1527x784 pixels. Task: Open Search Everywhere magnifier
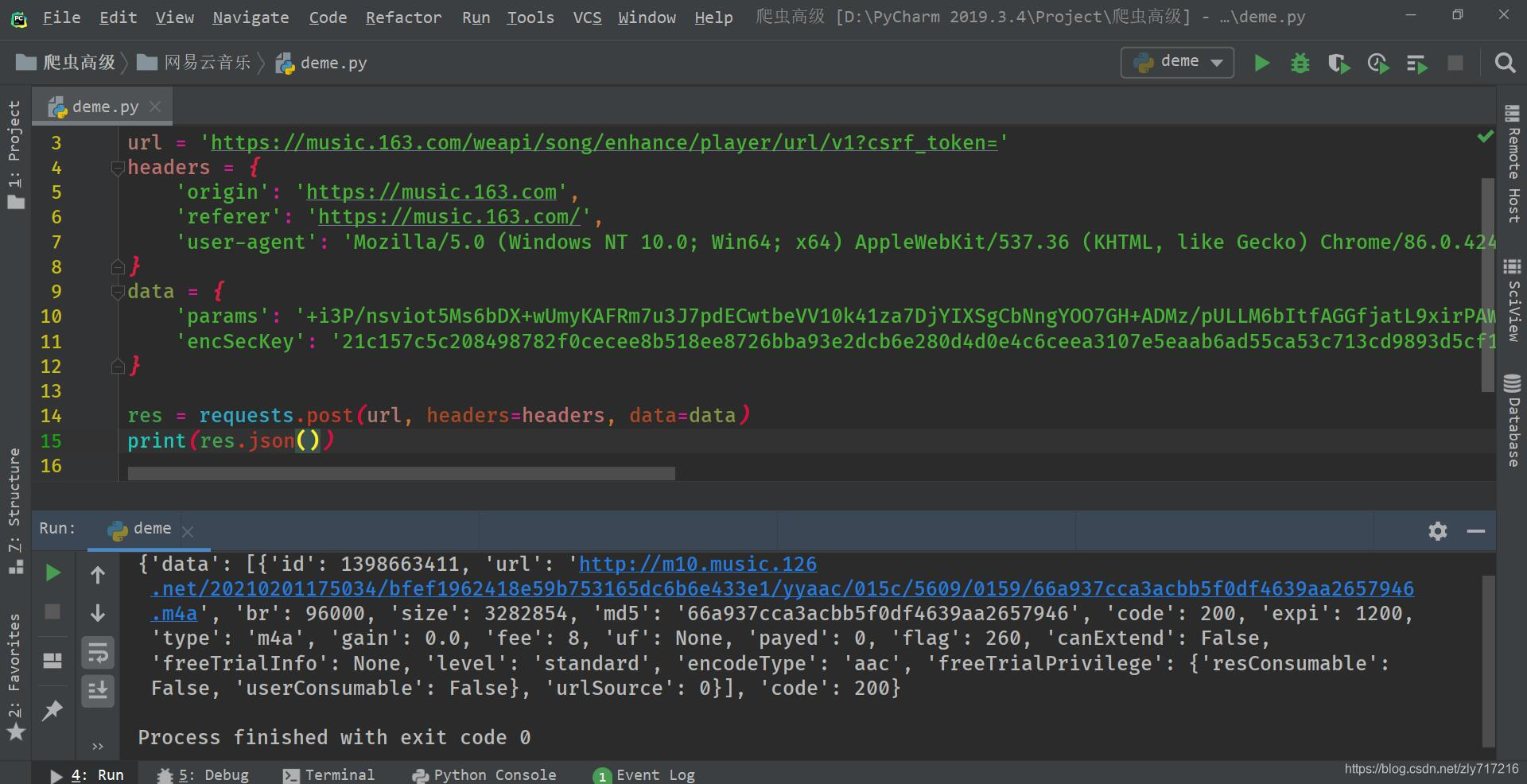point(1505,63)
